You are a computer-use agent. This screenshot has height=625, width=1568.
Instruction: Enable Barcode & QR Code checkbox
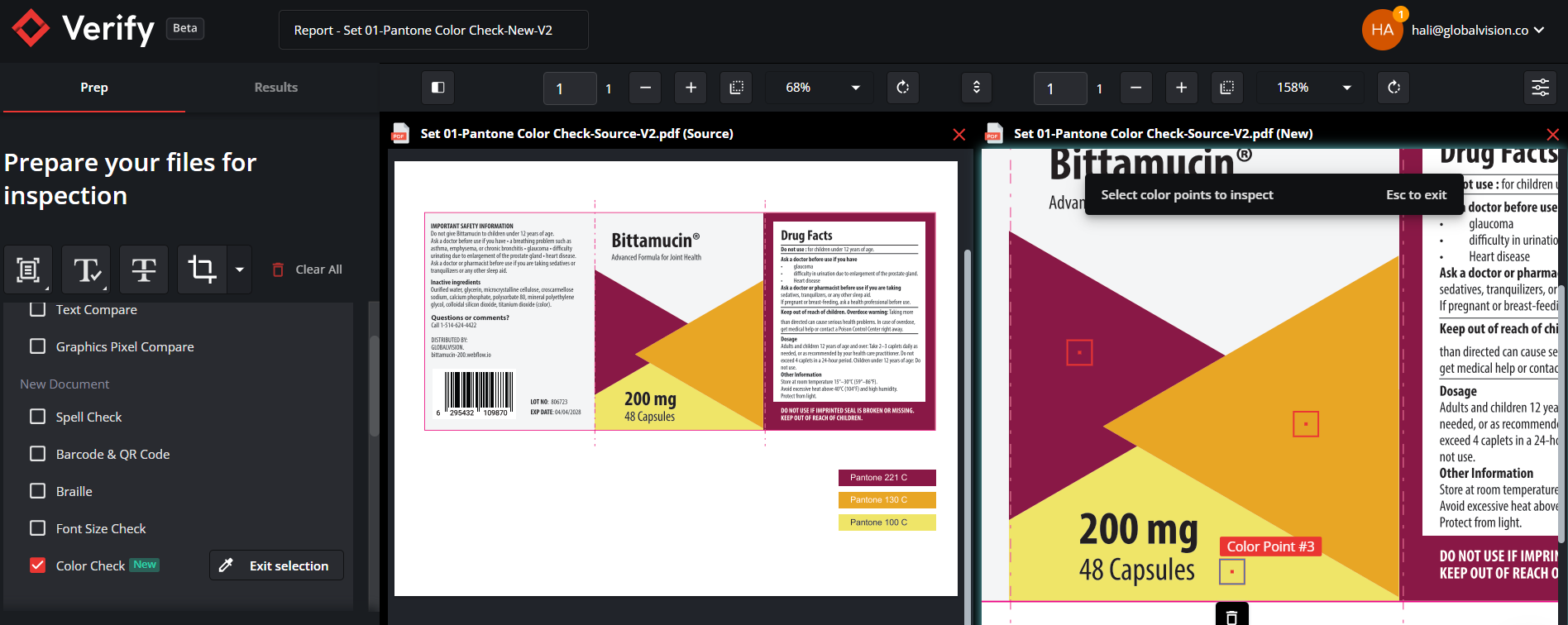coord(37,454)
